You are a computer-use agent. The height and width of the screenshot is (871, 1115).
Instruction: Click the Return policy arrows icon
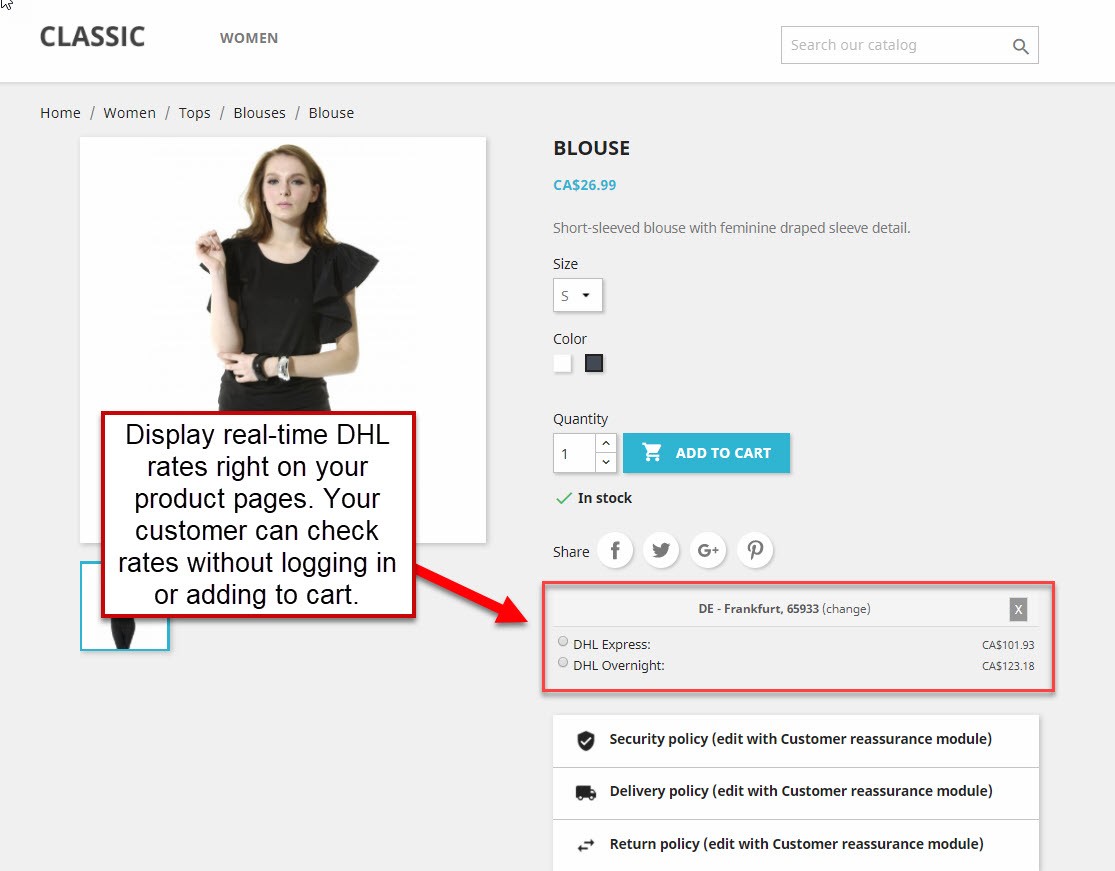coord(586,845)
